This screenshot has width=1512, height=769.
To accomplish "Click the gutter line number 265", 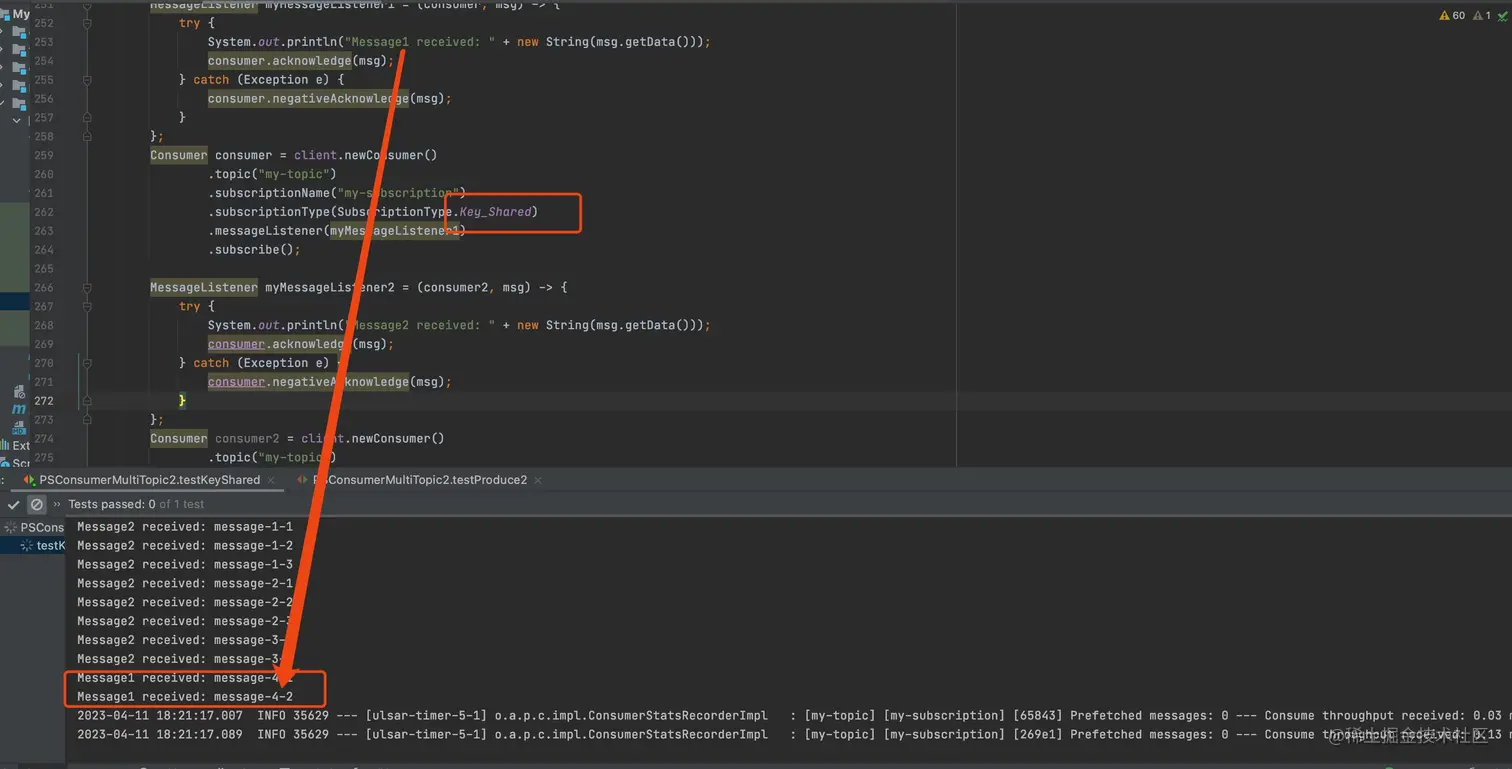I will point(44,269).
